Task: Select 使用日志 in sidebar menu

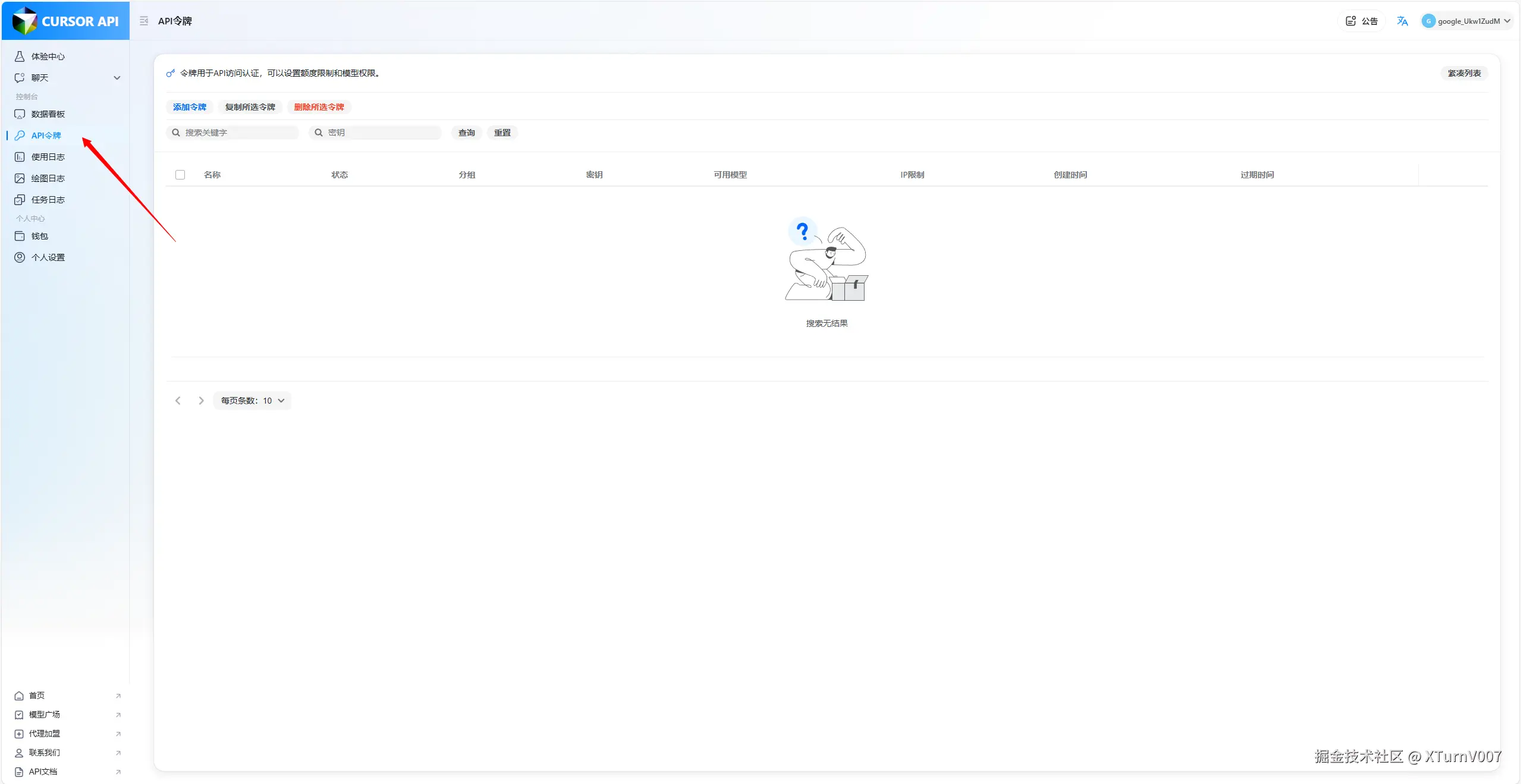Action: (x=48, y=157)
